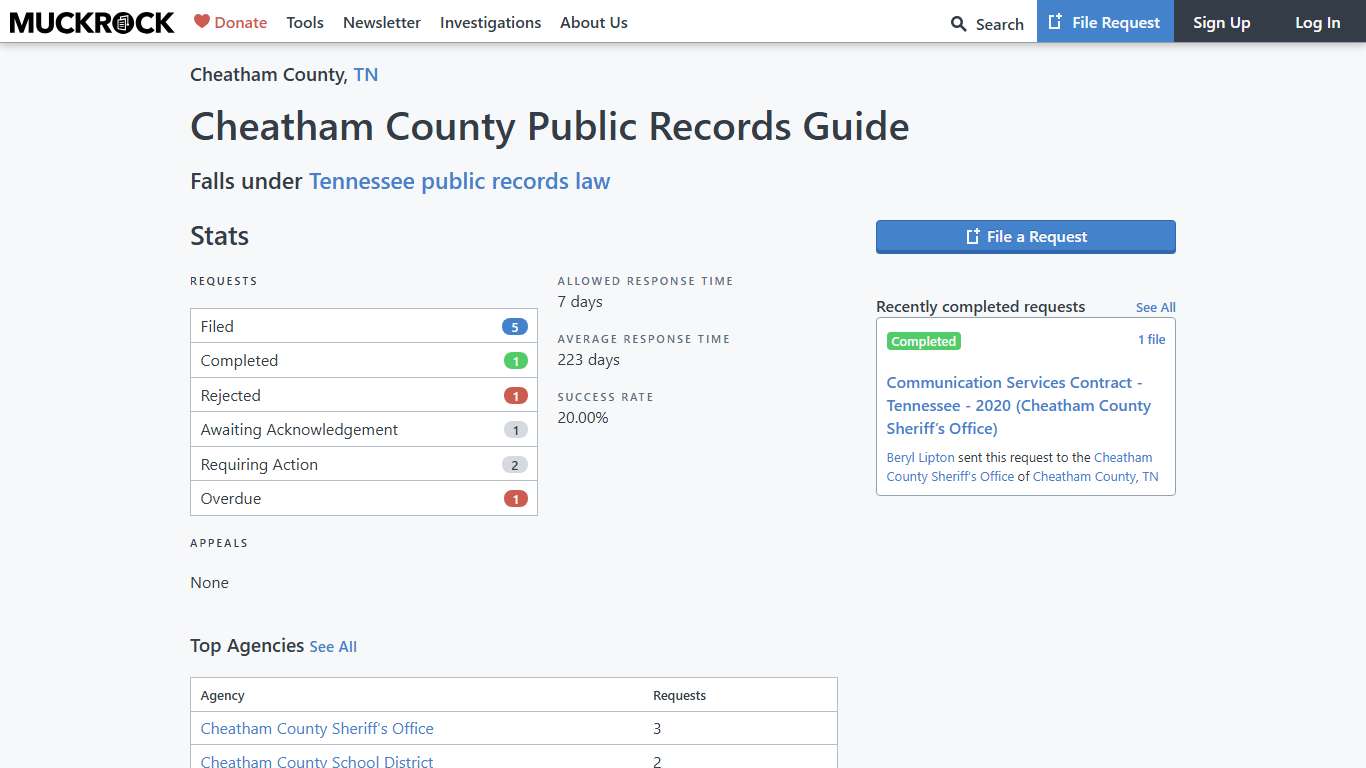Click the green Completed count badge
1366x768 pixels.
515,361
